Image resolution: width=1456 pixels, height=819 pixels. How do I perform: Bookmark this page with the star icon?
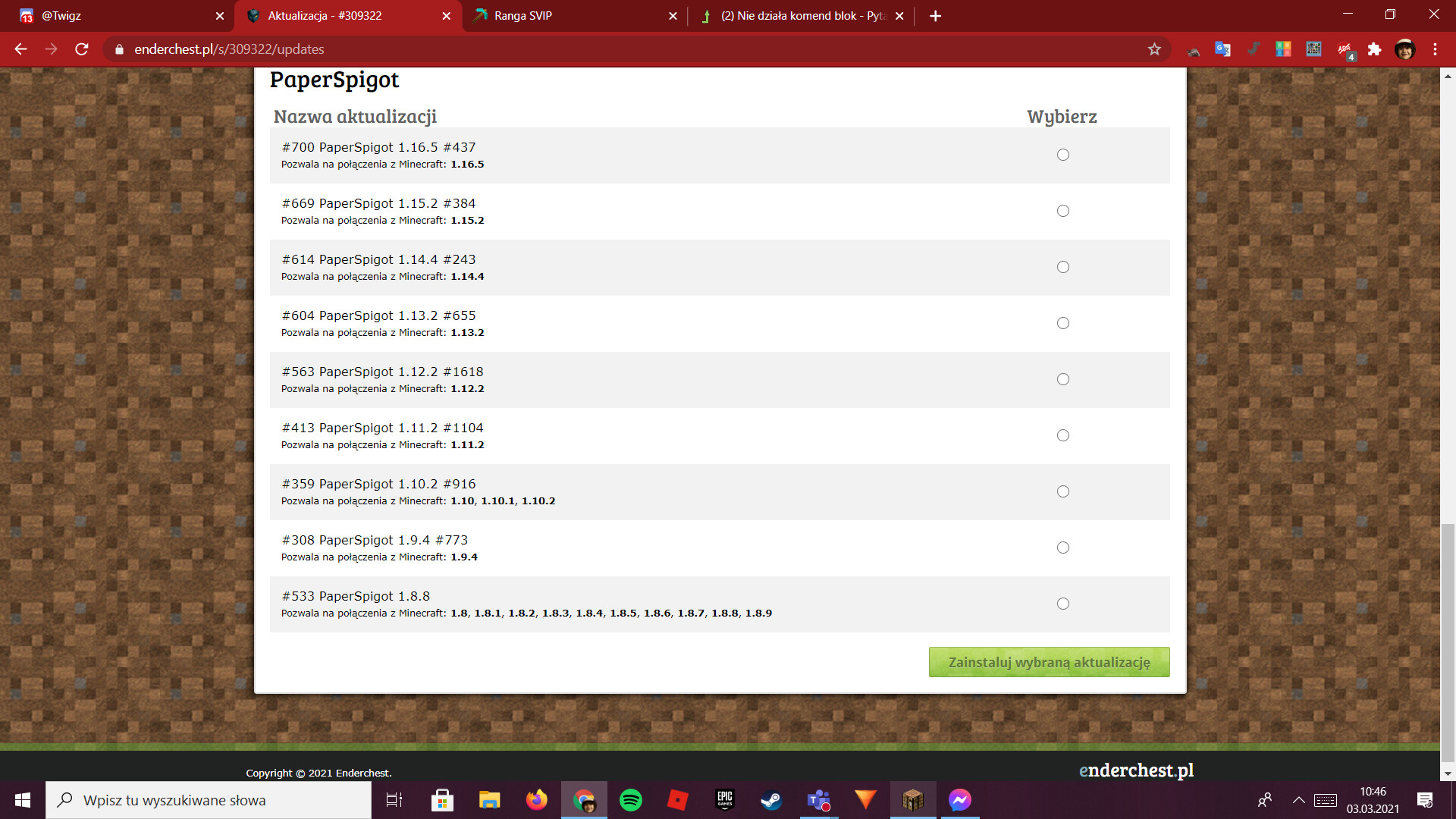point(1154,49)
